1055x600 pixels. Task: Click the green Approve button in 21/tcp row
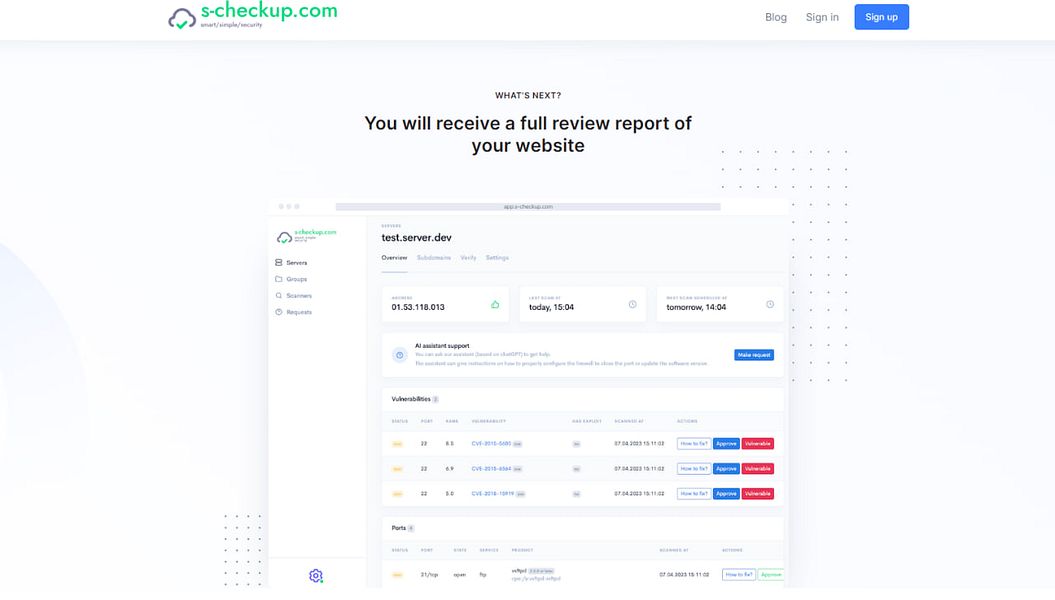pos(771,574)
